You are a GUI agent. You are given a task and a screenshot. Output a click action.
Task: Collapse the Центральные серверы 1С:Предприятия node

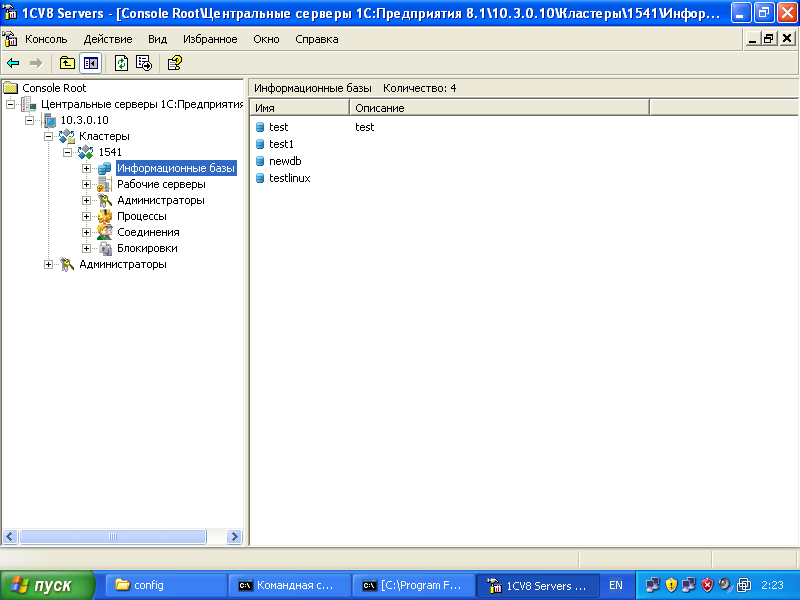click(10, 105)
